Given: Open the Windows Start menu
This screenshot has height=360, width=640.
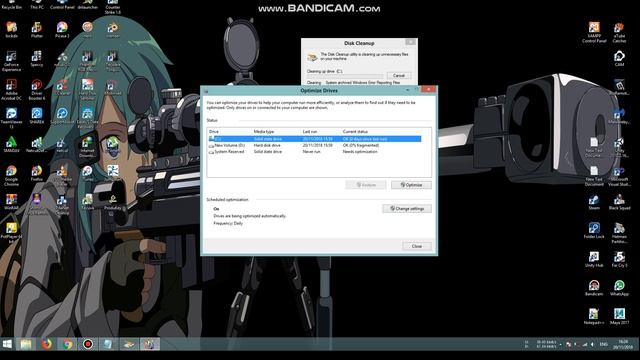Looking at the screenshot, I should coord(7,344).
